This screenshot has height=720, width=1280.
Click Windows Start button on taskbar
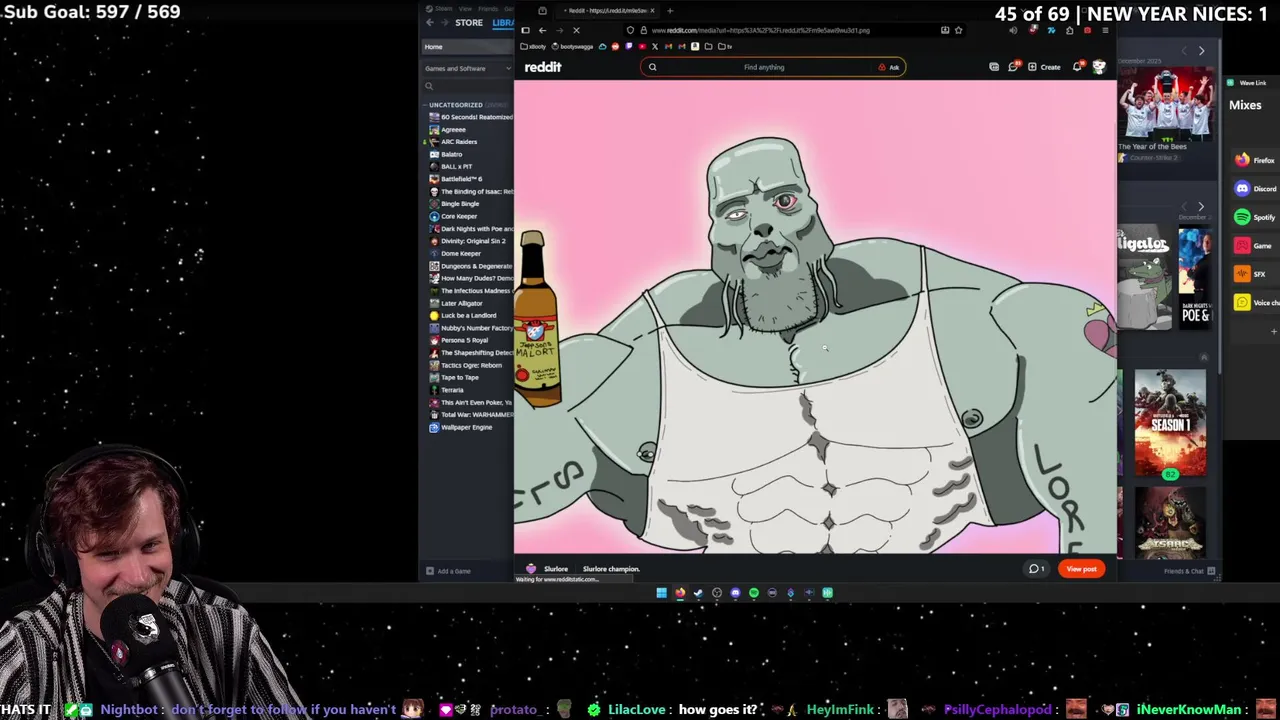pos(661,593)
